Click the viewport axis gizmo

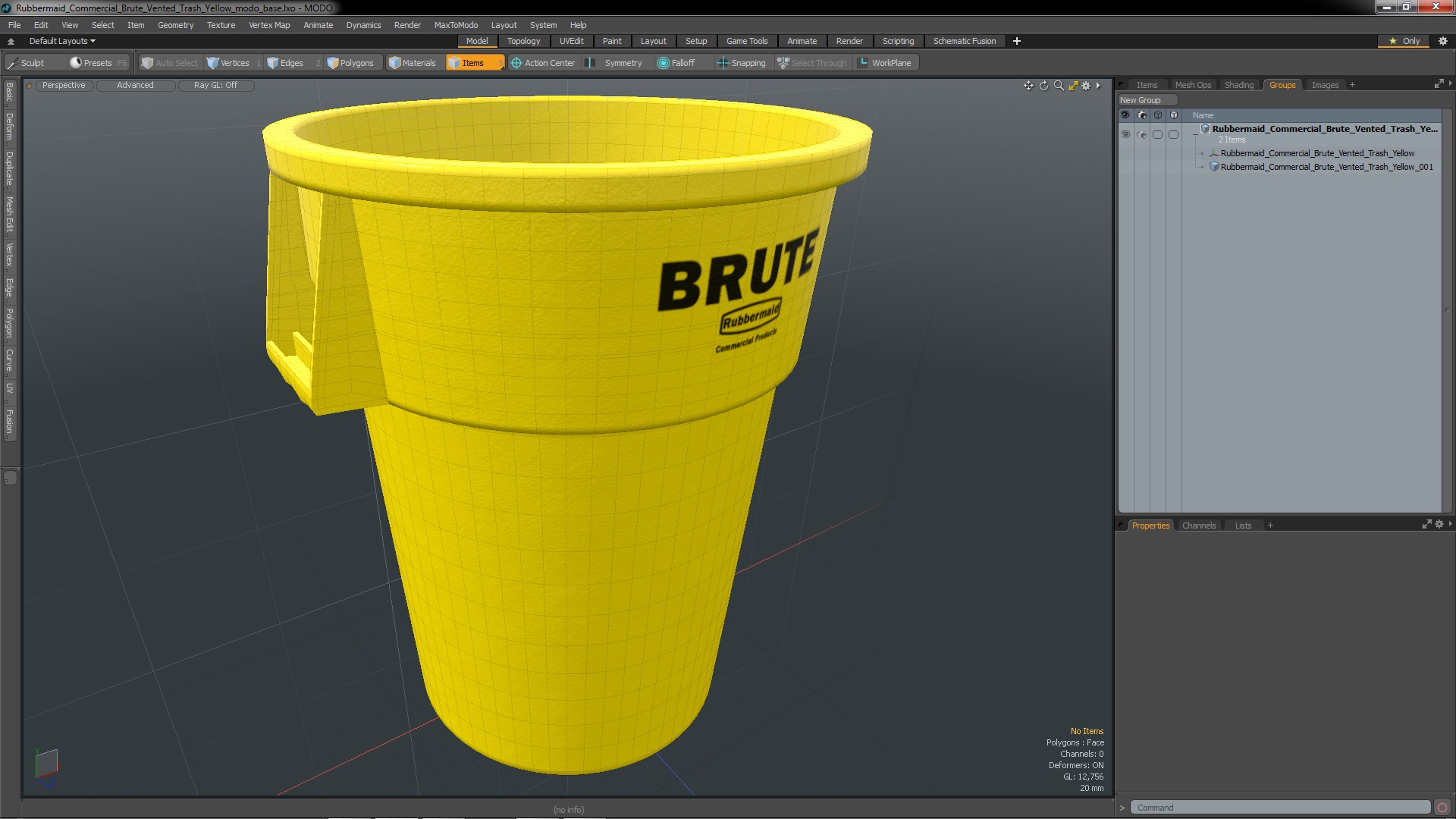pyautogui.click(x=46, y=767)
